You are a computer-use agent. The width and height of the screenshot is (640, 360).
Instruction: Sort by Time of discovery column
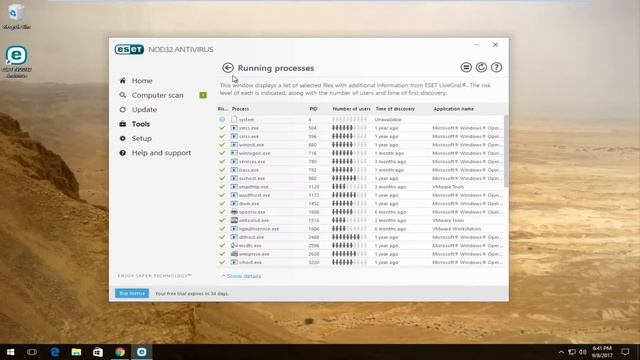click(395, 109)
